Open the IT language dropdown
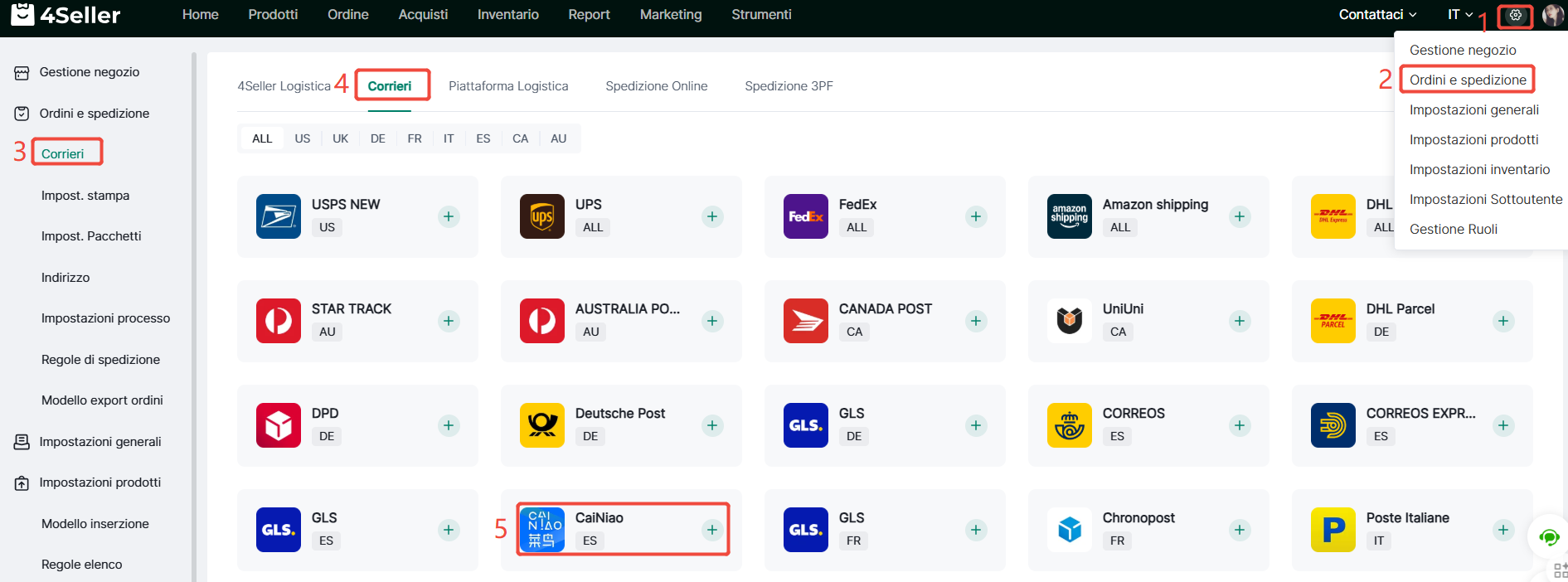This screenshot has width=1568, height=582. pyautogui.click(x=1459, y=15)
